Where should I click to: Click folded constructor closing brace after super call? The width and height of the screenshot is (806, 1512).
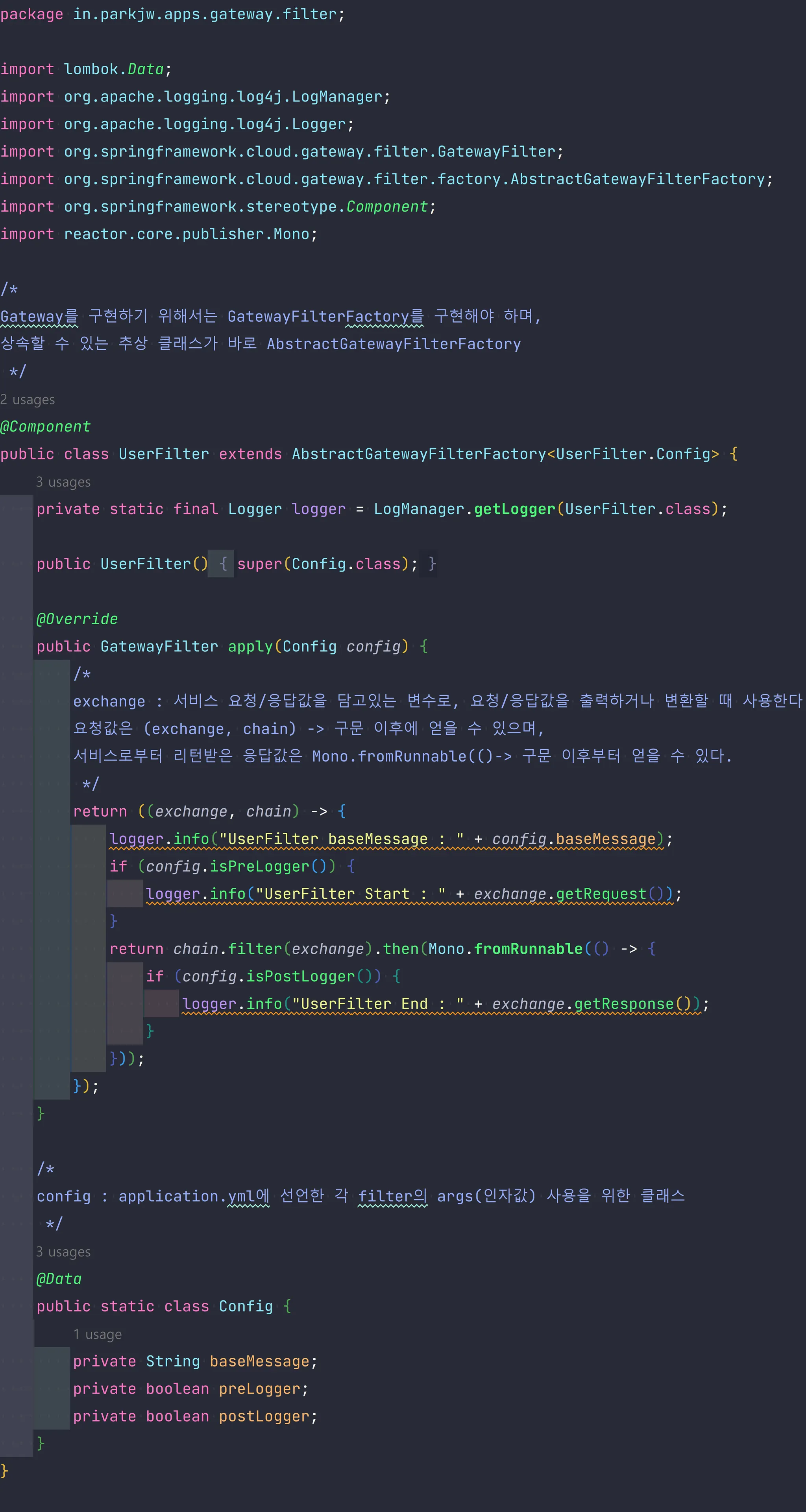click(x=433, y=564)
